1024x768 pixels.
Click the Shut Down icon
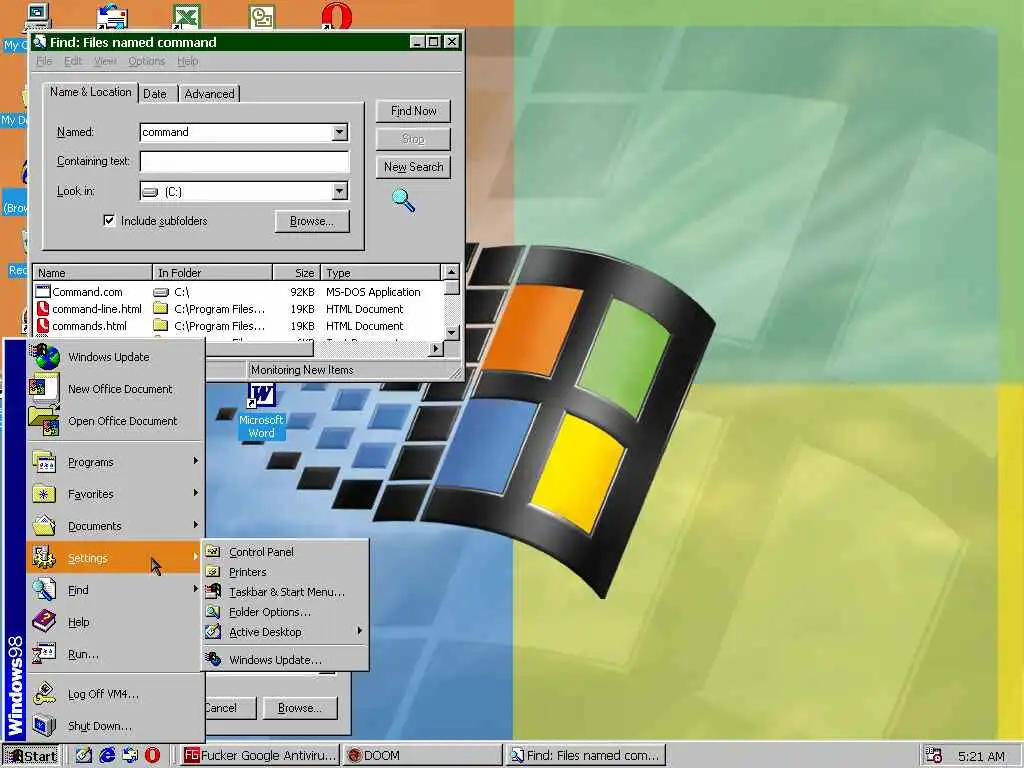(44, 726)
